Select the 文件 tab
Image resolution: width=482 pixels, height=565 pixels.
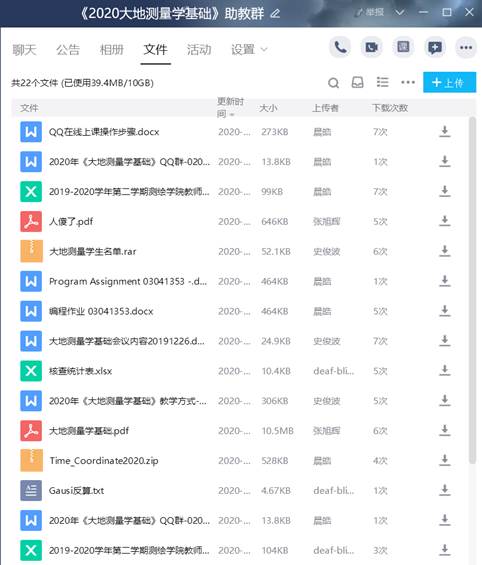click(155, 50)
